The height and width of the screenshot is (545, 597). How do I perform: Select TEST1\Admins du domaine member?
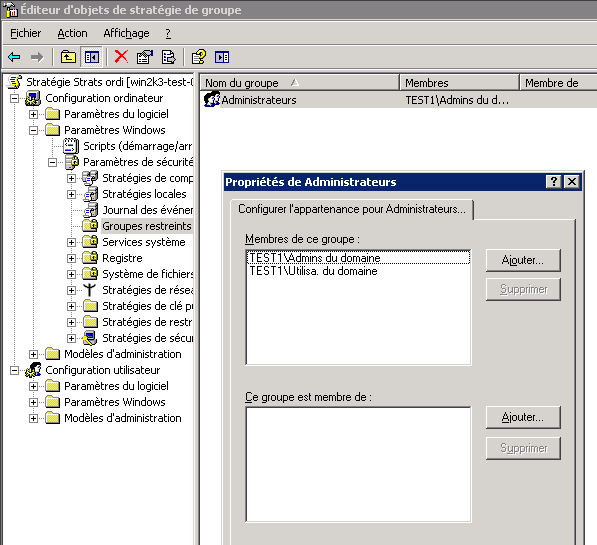tap(358, 258)
